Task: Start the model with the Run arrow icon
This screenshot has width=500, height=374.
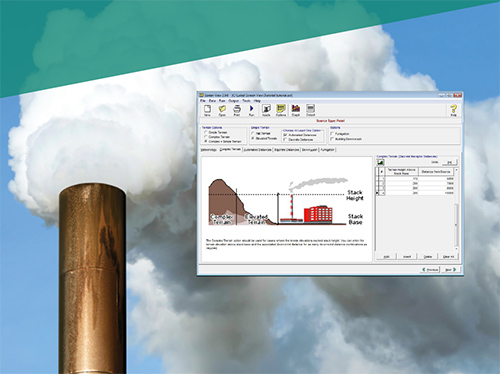Action: [x=251, y=110]
